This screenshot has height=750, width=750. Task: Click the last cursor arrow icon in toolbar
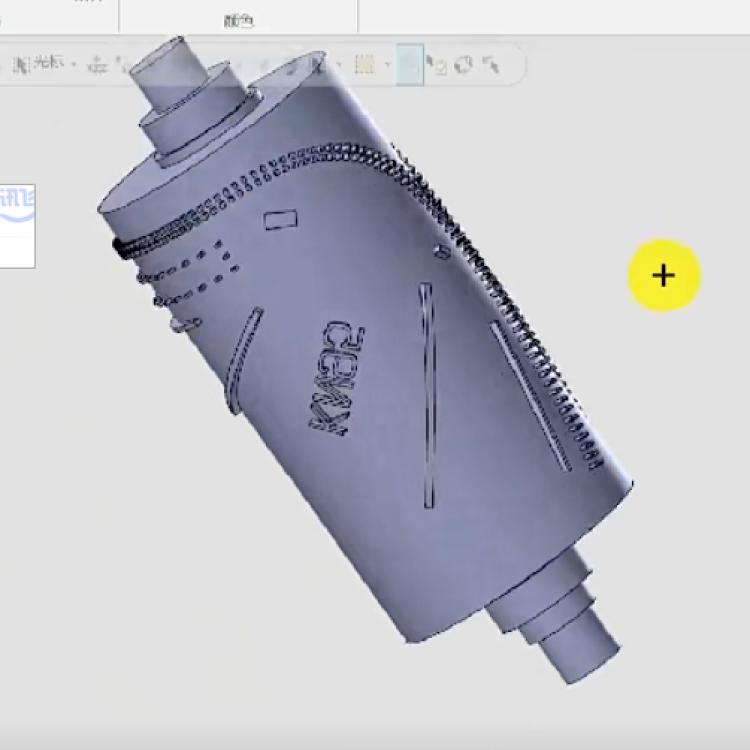491,65
